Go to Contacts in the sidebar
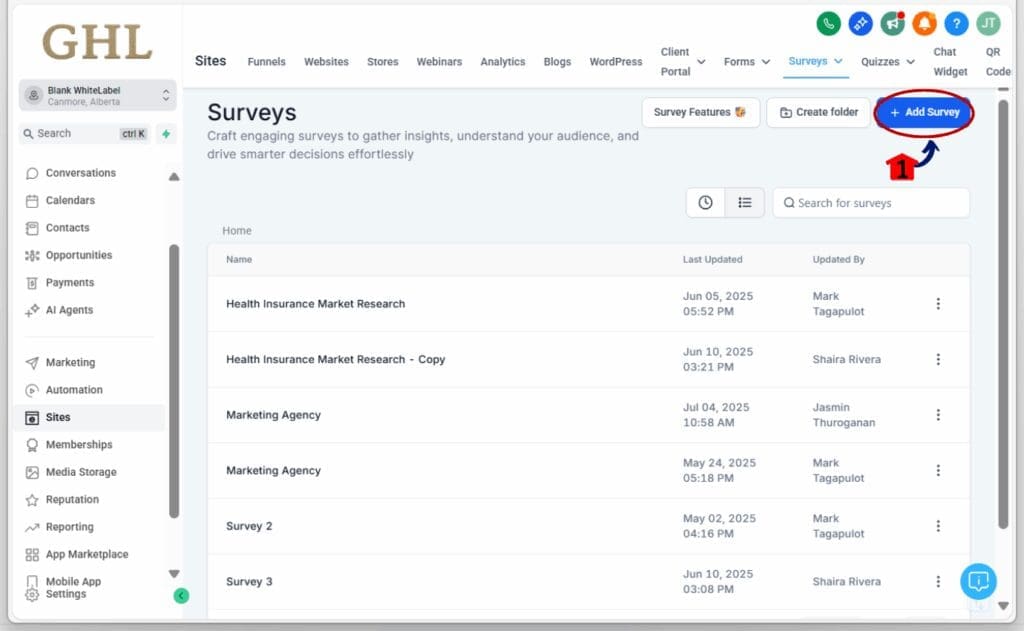The image size is (1024, 631). click(67, 228)
